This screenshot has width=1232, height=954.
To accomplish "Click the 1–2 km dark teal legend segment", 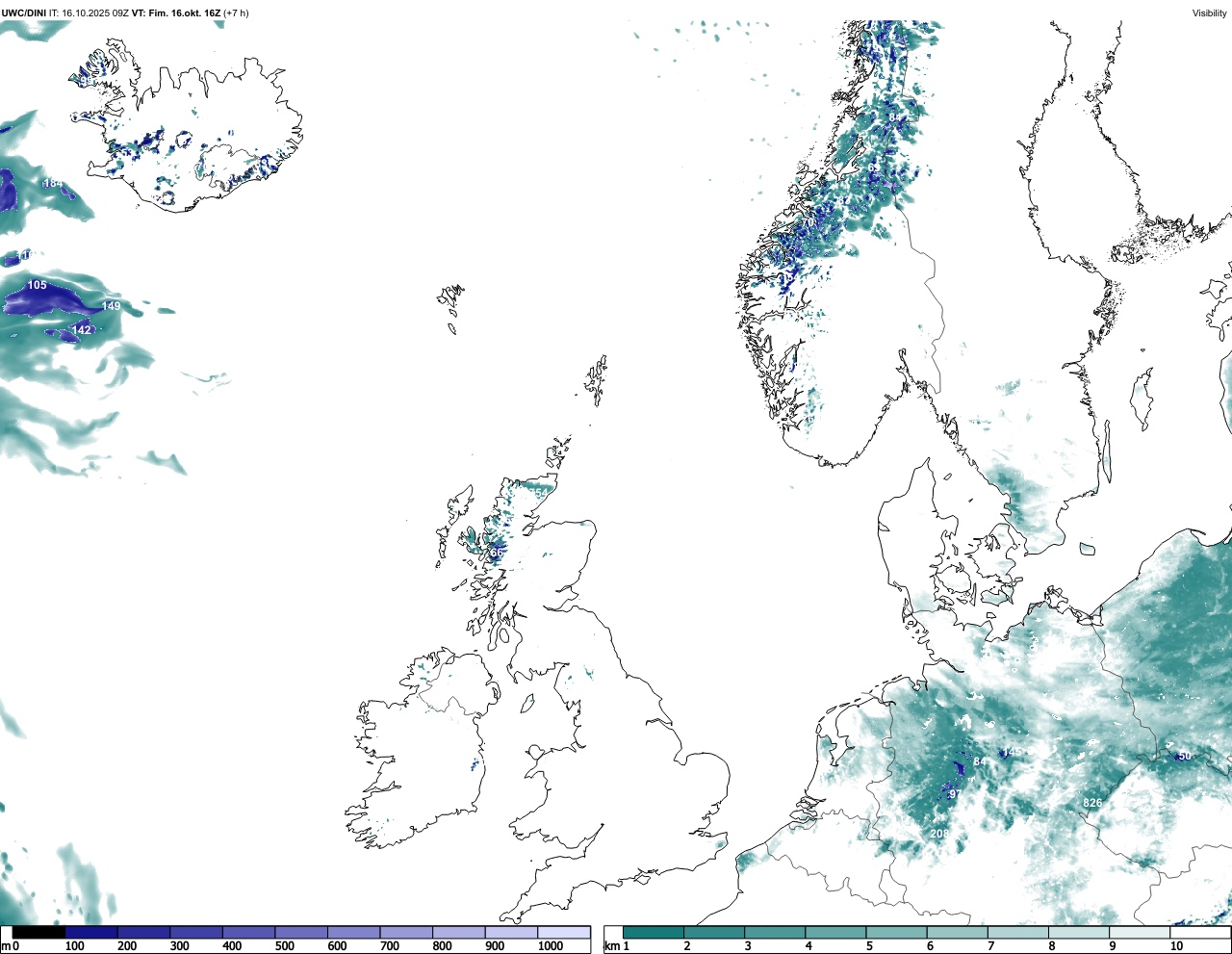I will pyautogui.click(x=654, y=932).
